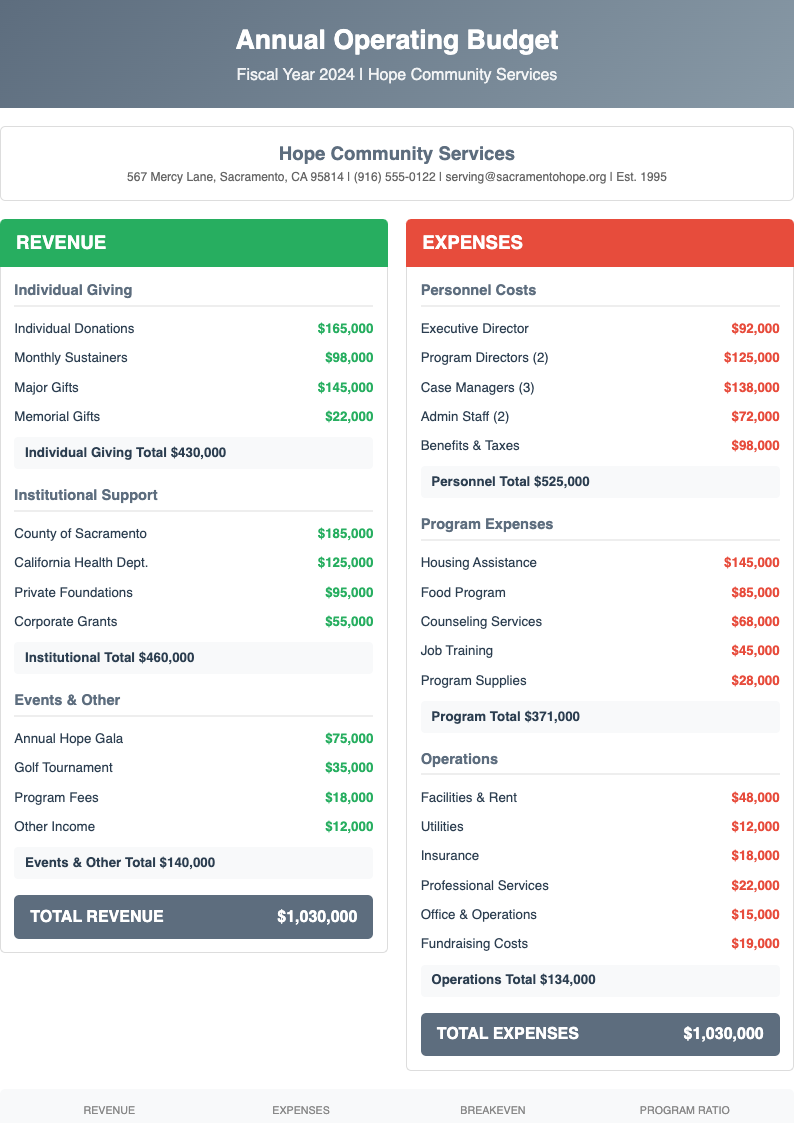Click the Program Total $371,000 row

(x=600, y=717)
